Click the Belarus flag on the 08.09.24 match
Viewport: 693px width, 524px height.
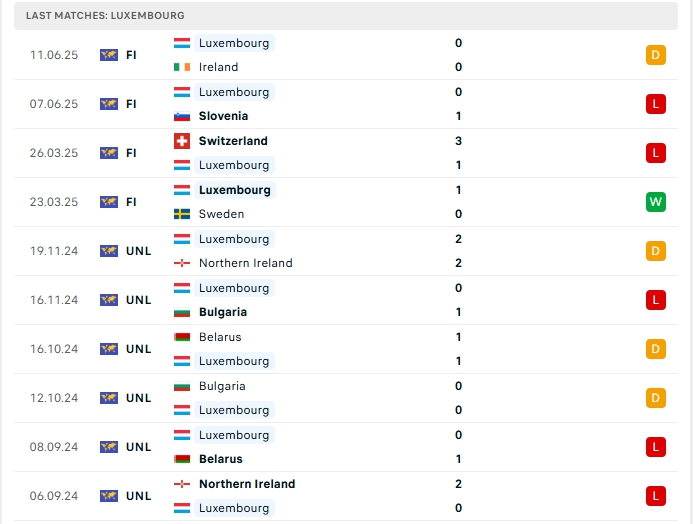(182, 459)
